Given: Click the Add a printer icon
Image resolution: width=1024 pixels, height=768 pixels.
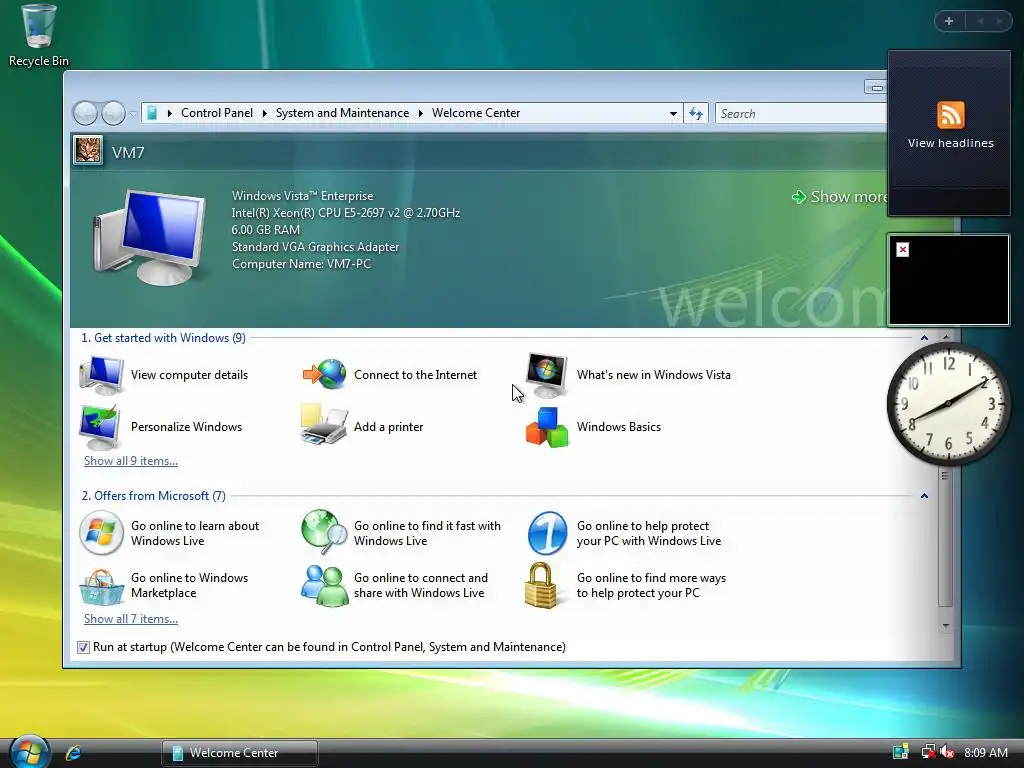Looking at the screenshot, I should (324, 425).
